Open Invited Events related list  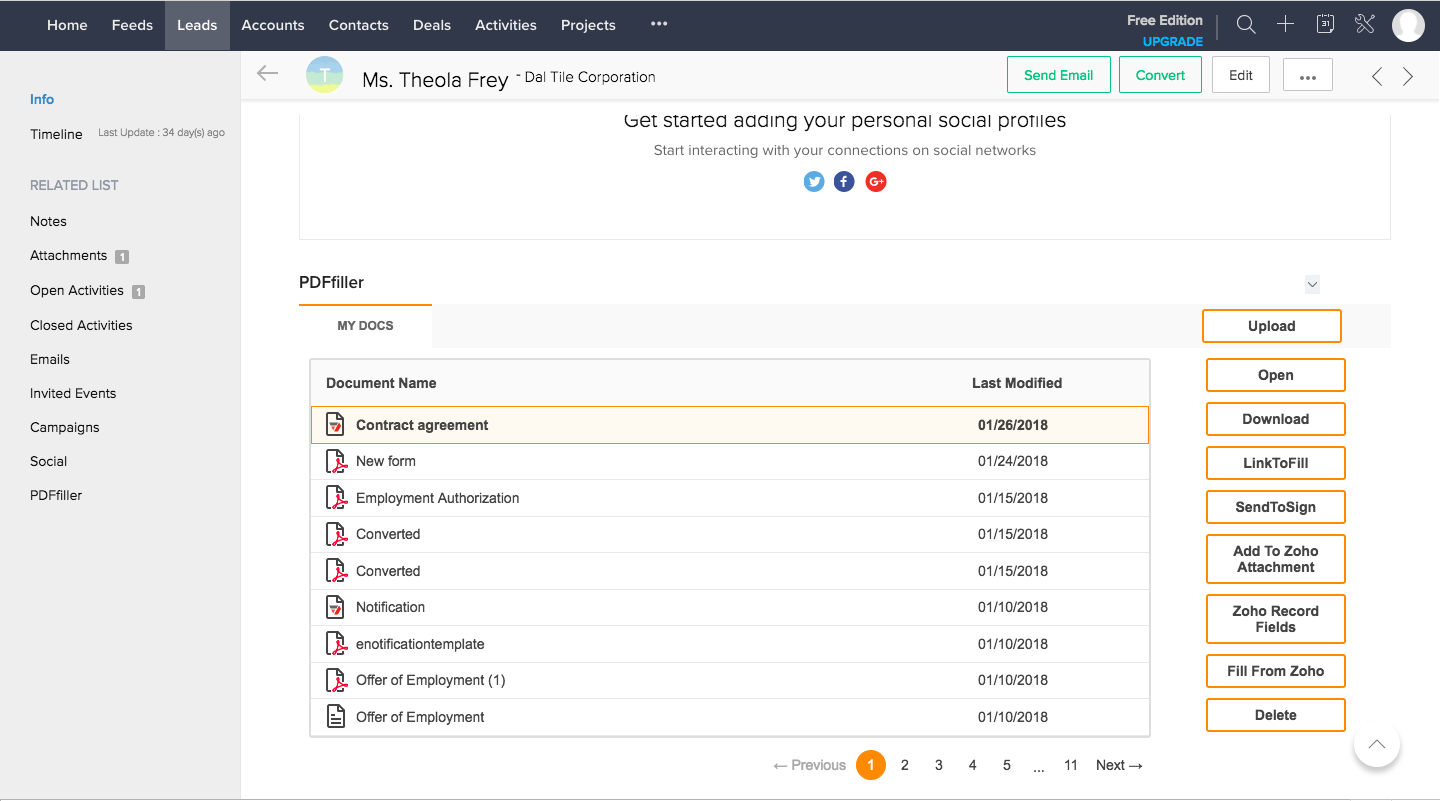(x=73, y=393)
